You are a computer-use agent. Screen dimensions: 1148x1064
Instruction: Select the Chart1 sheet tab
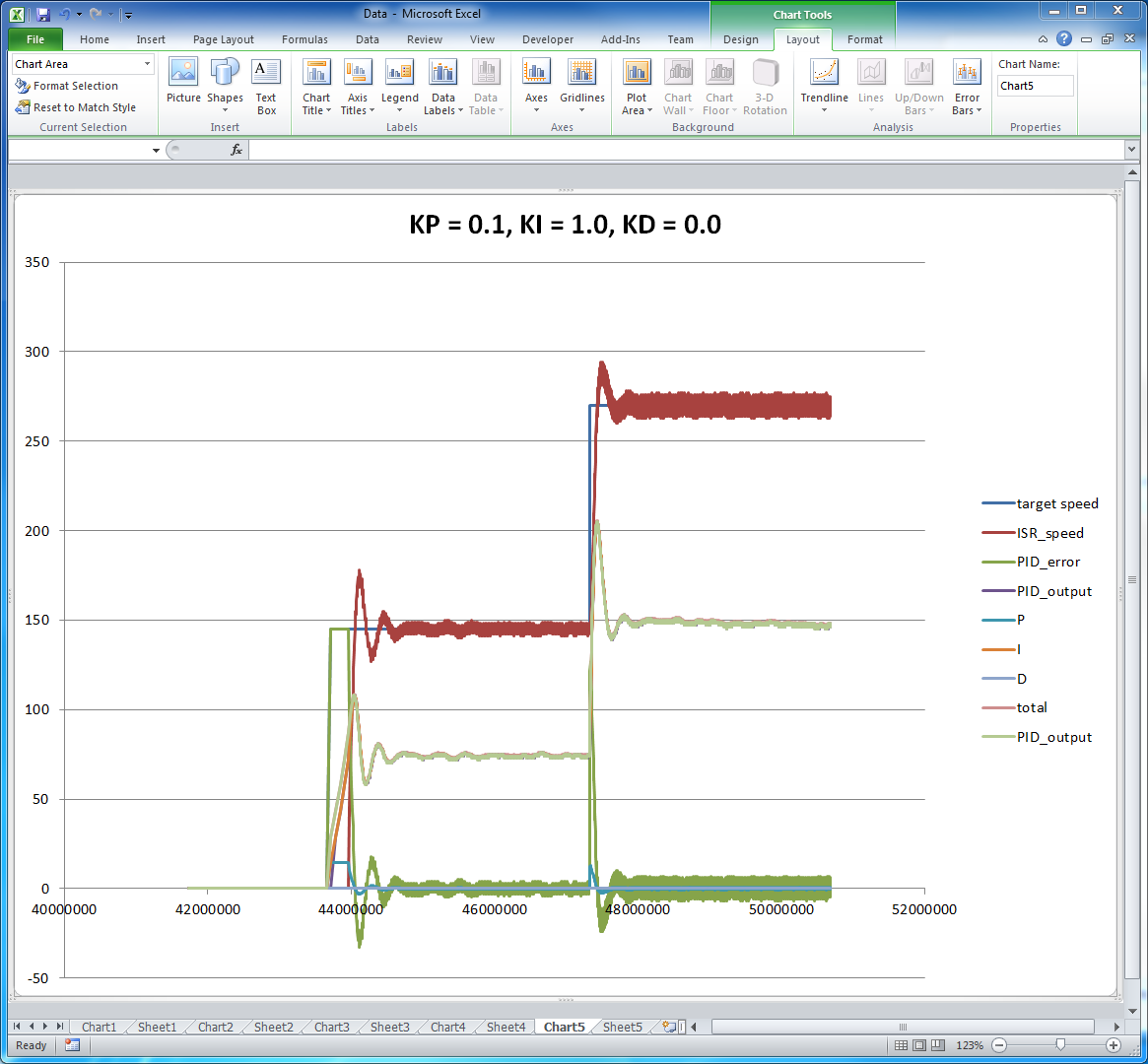pyautogui.click(x=99, y=1027)
